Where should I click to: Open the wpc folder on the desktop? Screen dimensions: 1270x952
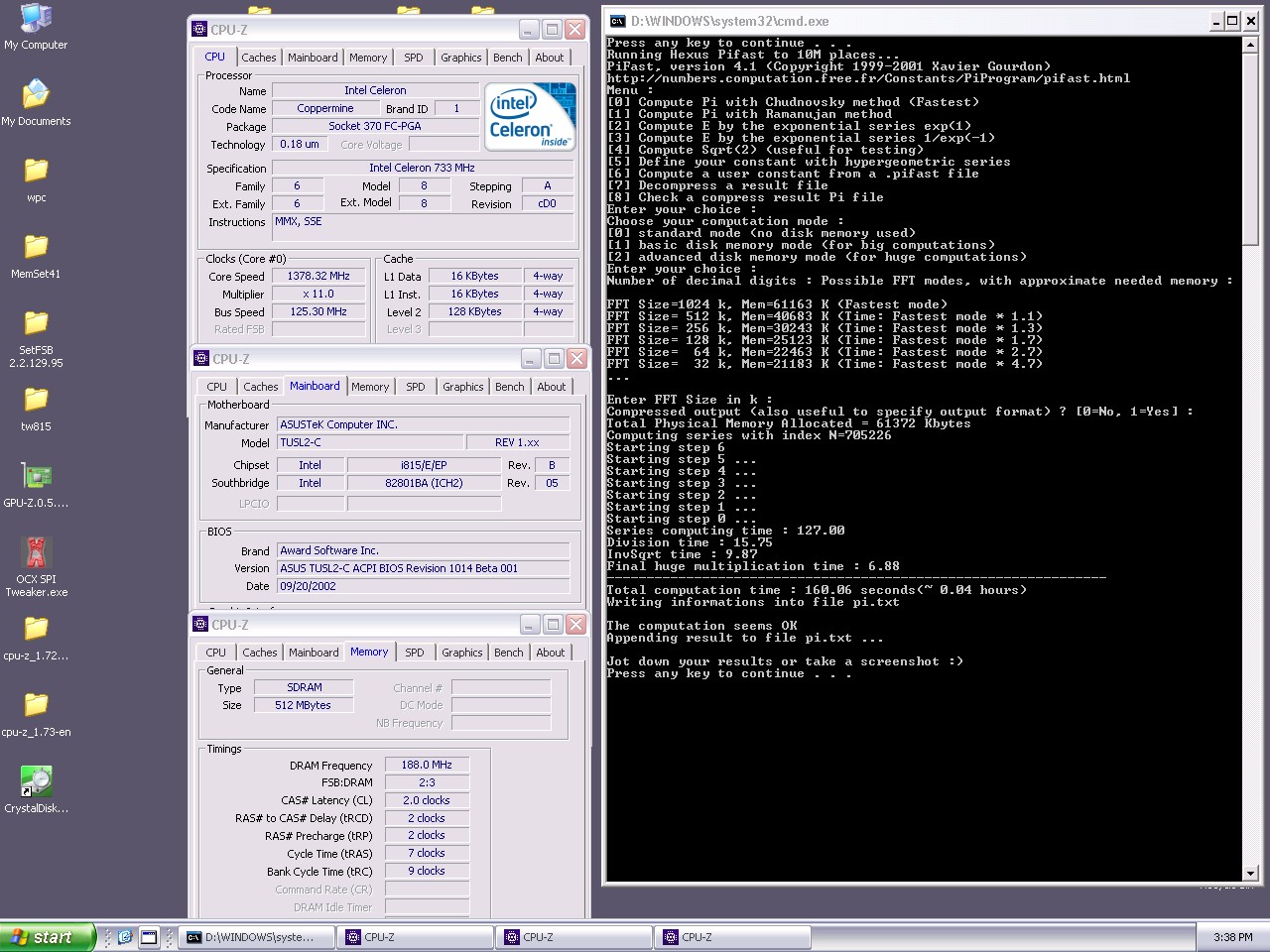point(36,171)
